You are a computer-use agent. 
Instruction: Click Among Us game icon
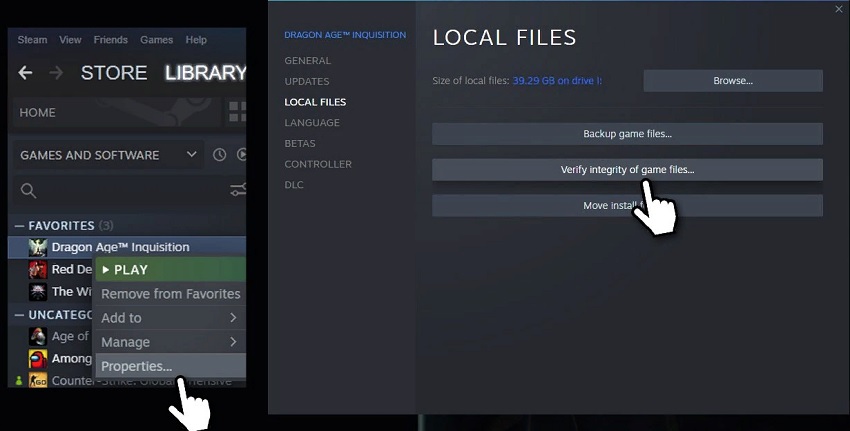(38, 359)
